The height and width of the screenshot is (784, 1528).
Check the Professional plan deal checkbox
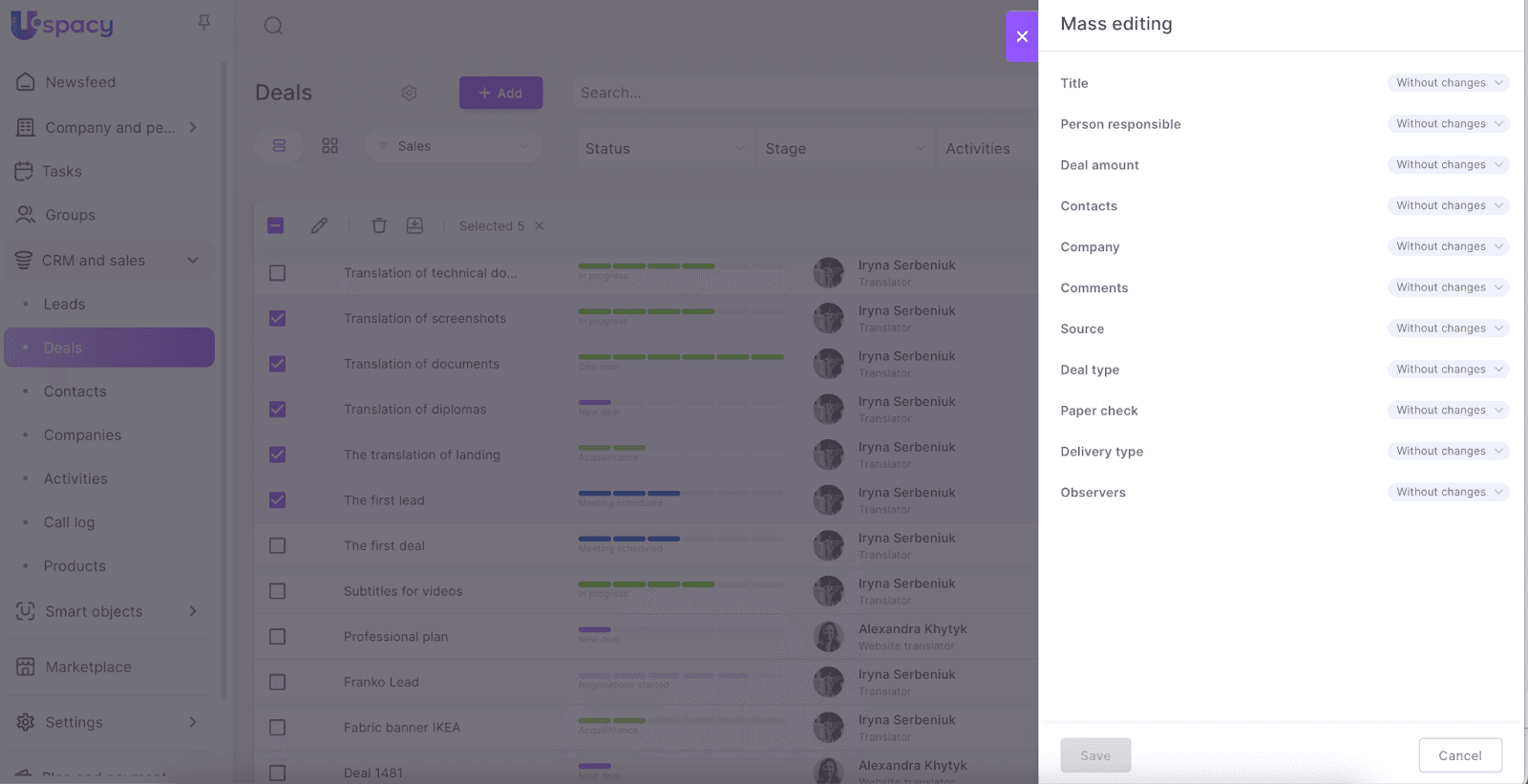point(277,637)
